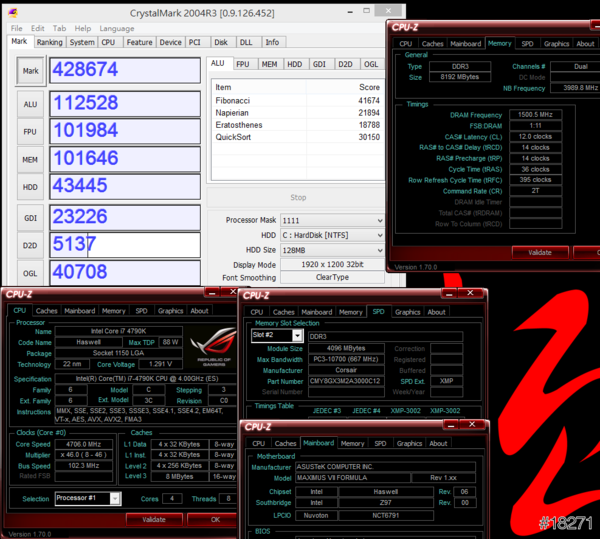Open the Help menu in CrystalMark
This screenshot has width=600, height=539.
83,28
